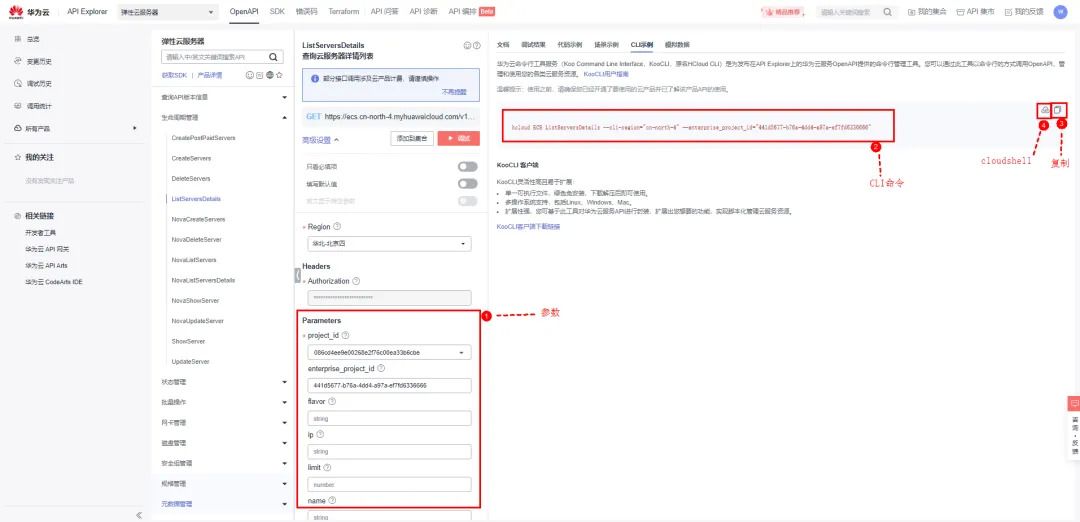Click the API search magnifier icon
Image resolution: width=1080 pixels, height=522 pixels.
273,57
